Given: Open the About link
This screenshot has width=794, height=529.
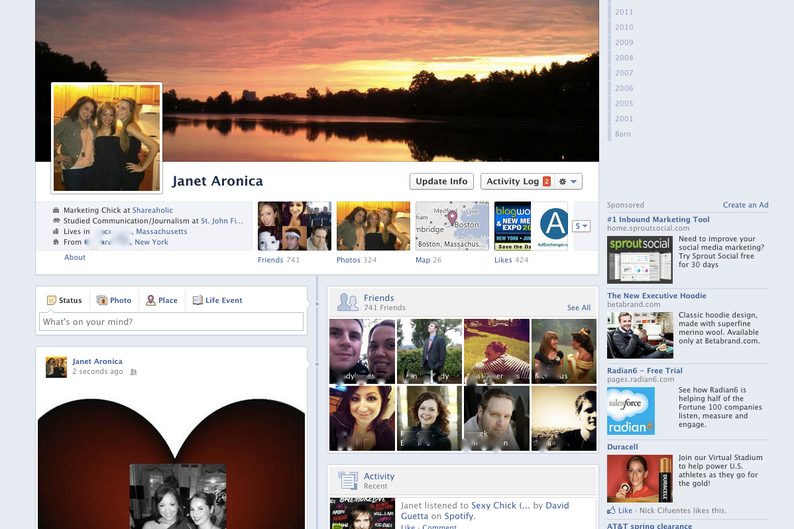Looking at the screenshot, I should [x=74, y=257].
